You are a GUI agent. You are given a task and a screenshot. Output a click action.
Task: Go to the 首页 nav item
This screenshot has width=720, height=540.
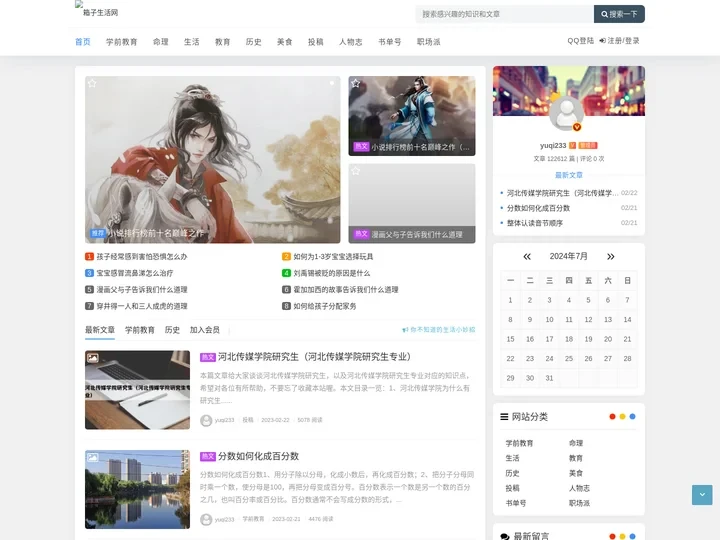(x=83, y=42)
